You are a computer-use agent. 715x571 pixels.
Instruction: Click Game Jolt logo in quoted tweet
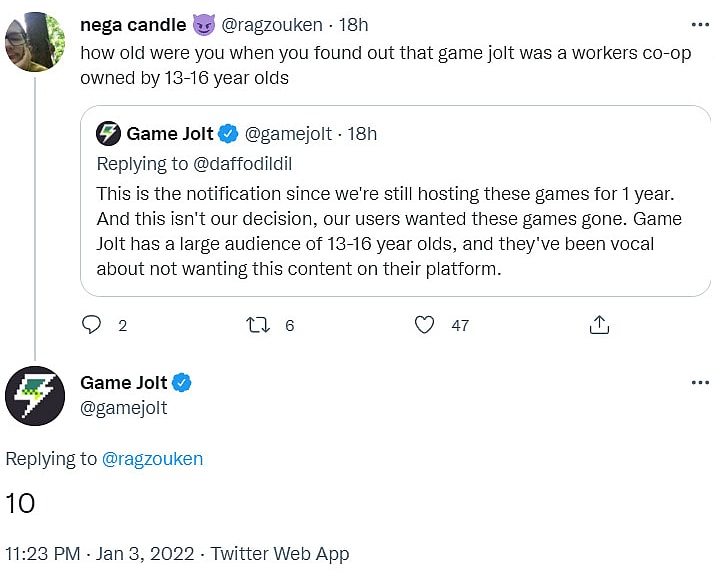(x=109, y=133)
